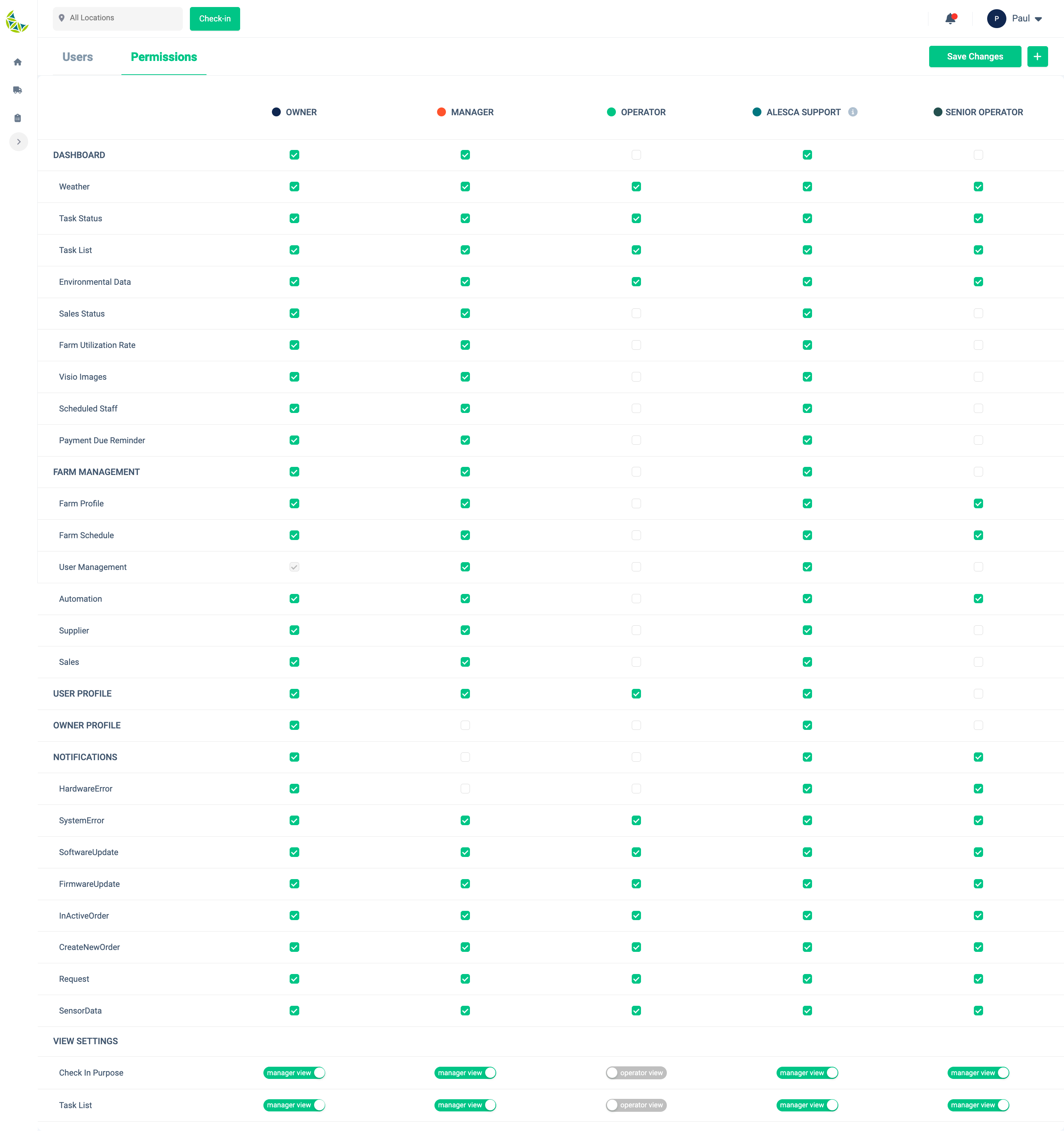The height and width of the screenshot is (1131, 1064).
Task: Uncheck Environmental Data for Alesca Support
Action: point(807,281)
